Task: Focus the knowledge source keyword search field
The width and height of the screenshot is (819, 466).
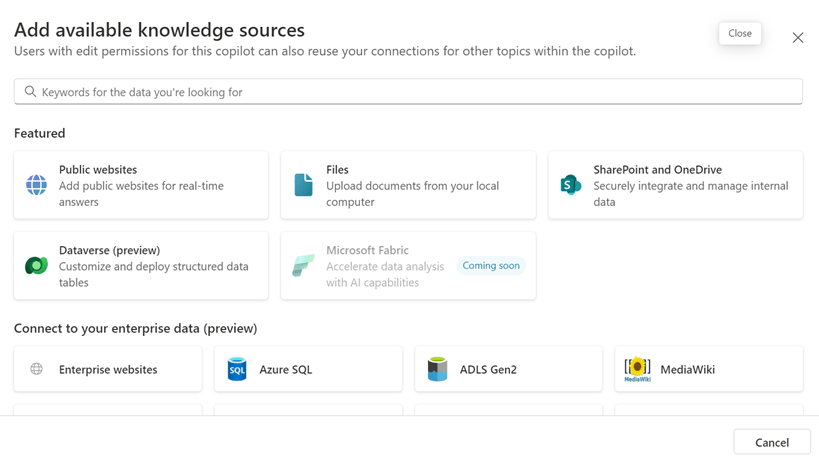Action: (410, 92)
